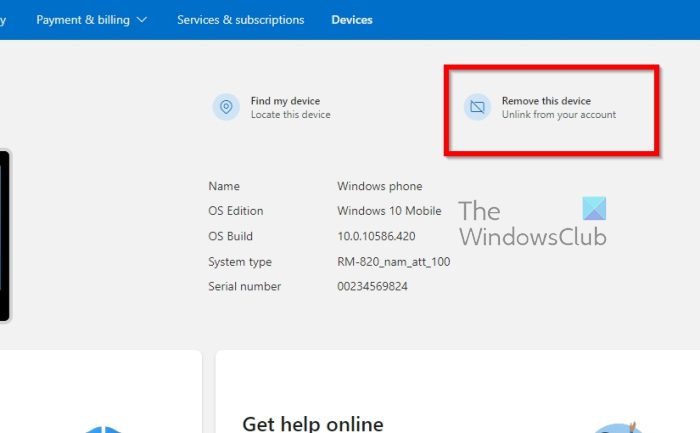Viewport: 700px width, 433px height.
Task: Click Unlink from your account subtitle
Action: pyautogui.click(x=558, y=115)
